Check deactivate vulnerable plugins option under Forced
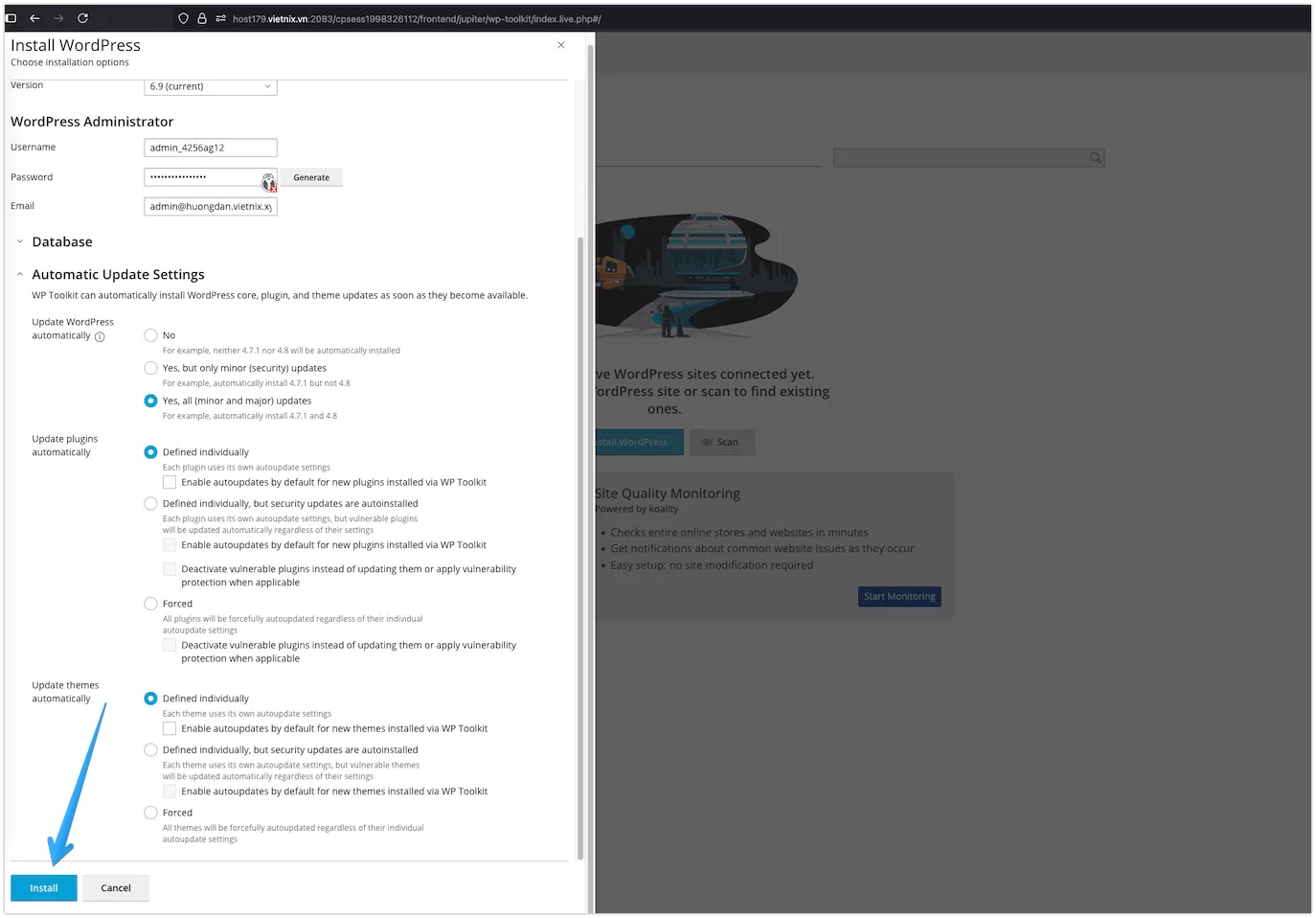This screenshot has width=1316, height=918. click(170, 645)
